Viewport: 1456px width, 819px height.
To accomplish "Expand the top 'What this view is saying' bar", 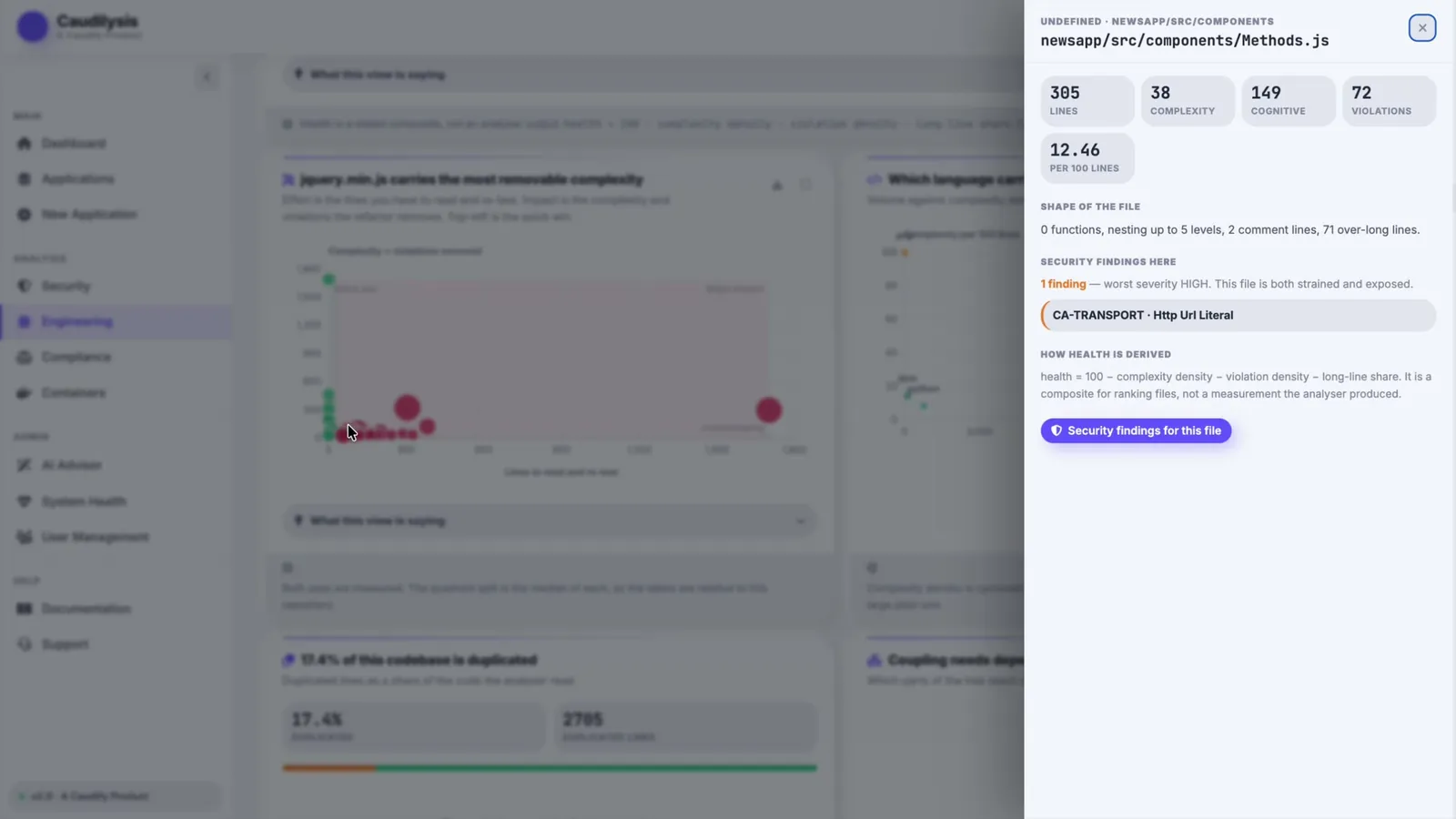I will (653, 75).
